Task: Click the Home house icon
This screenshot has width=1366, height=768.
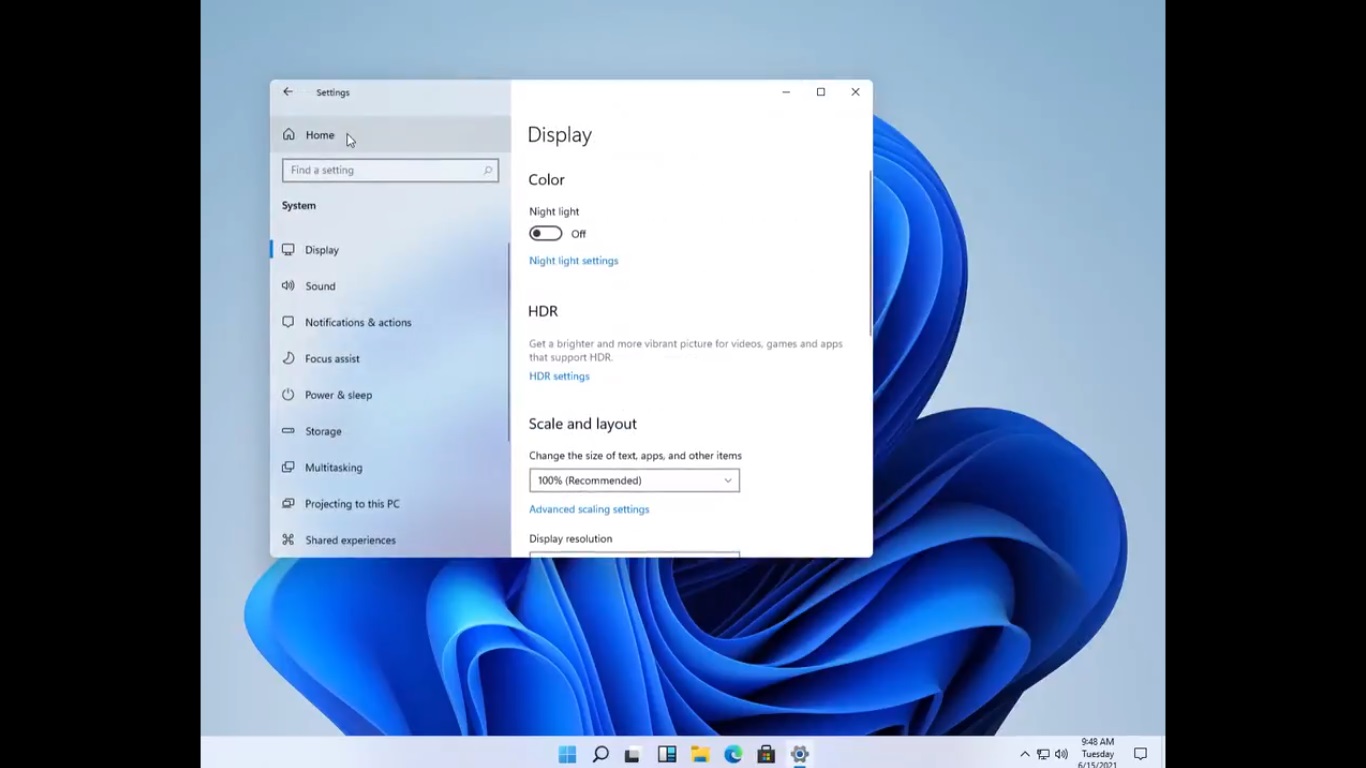Action: (x=288, y=135)
